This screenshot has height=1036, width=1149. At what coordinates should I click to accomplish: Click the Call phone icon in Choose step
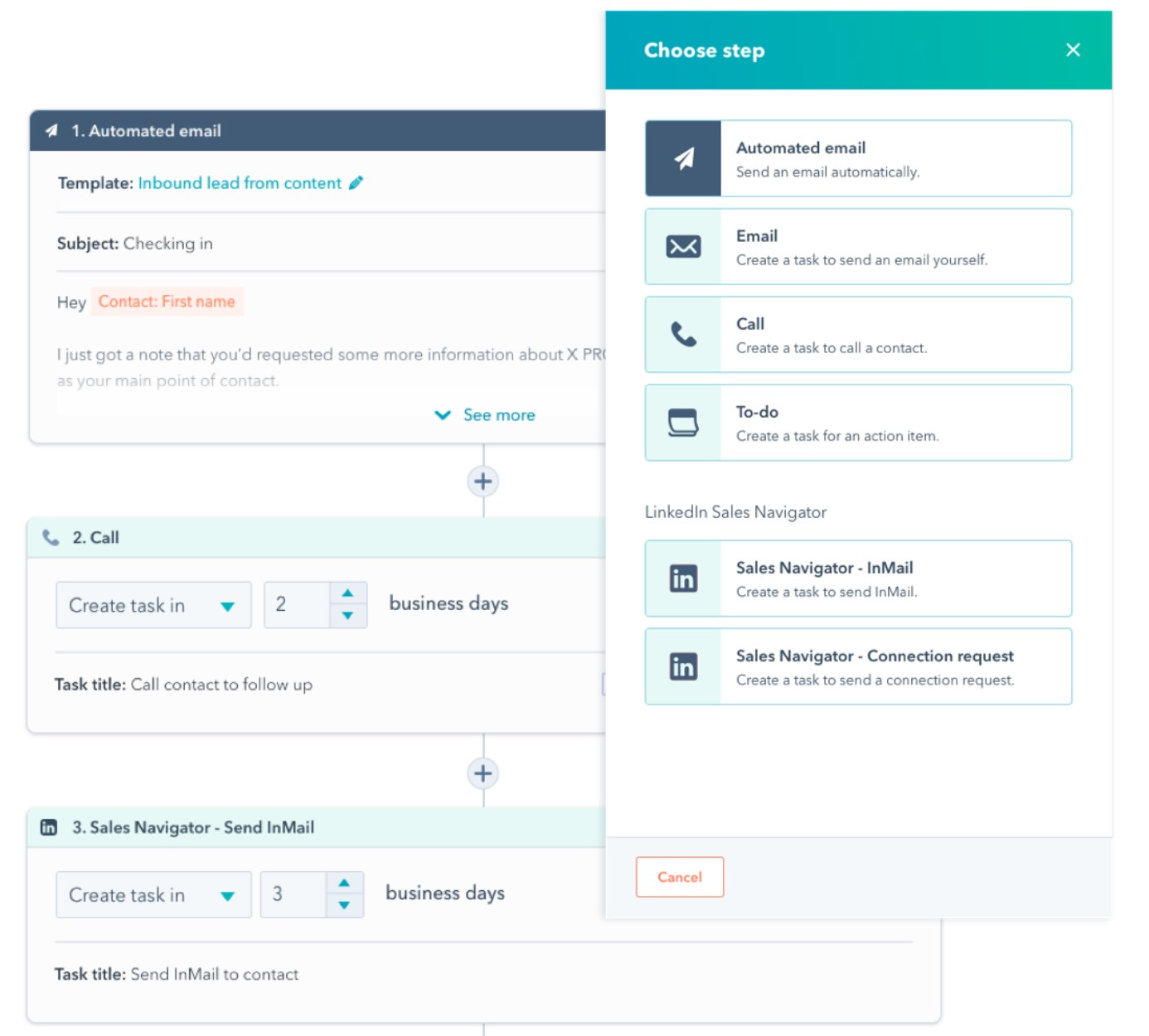point(683,334)
